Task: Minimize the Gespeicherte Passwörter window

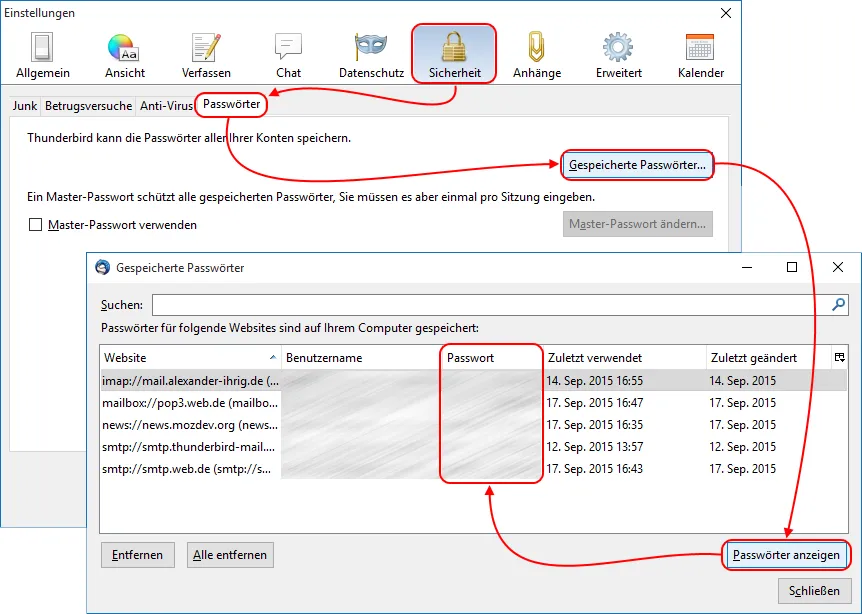Action: tap(747, 267)
